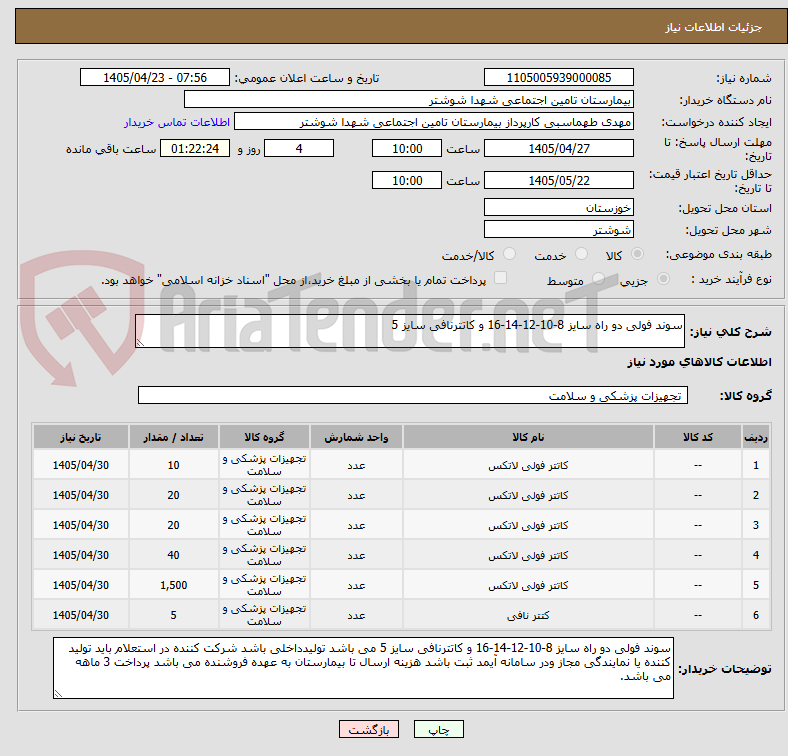
Task: Click the resize handle of شرح کلی نیاز box
Action: pyautogui.click(x=140, y=342)
